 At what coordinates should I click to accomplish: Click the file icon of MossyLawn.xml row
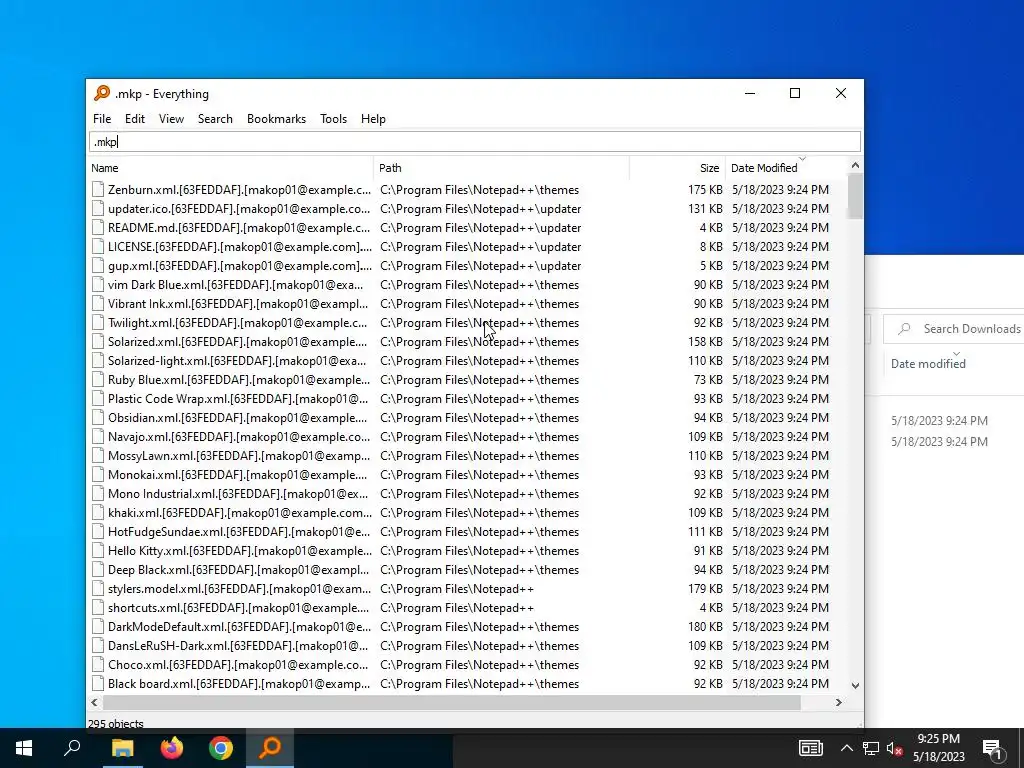[x=98, y=456]
